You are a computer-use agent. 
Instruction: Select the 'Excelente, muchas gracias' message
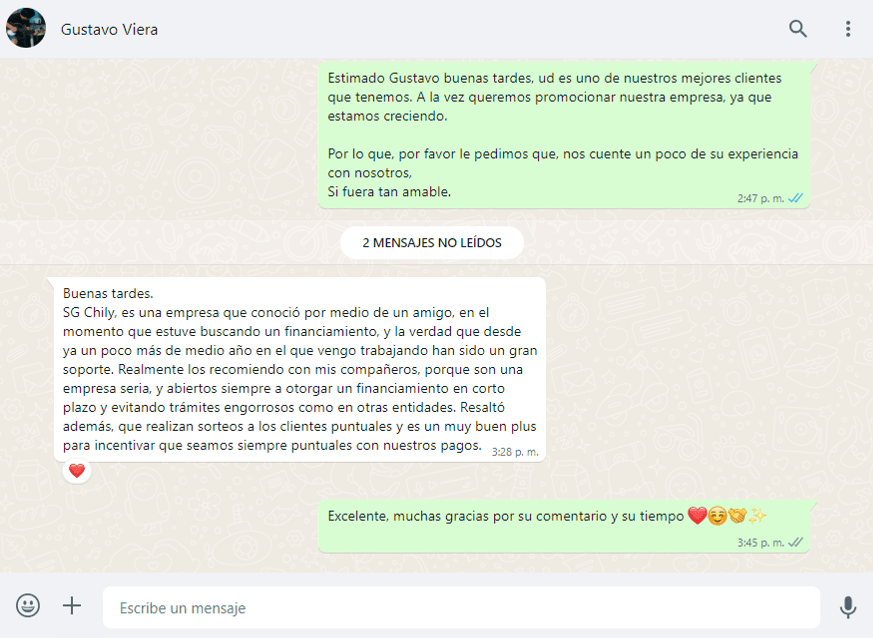[x=564, y=526]
